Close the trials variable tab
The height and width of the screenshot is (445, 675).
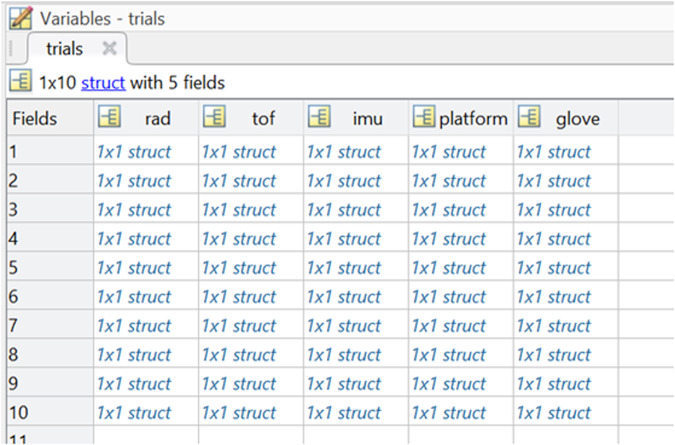click(110, 49)
